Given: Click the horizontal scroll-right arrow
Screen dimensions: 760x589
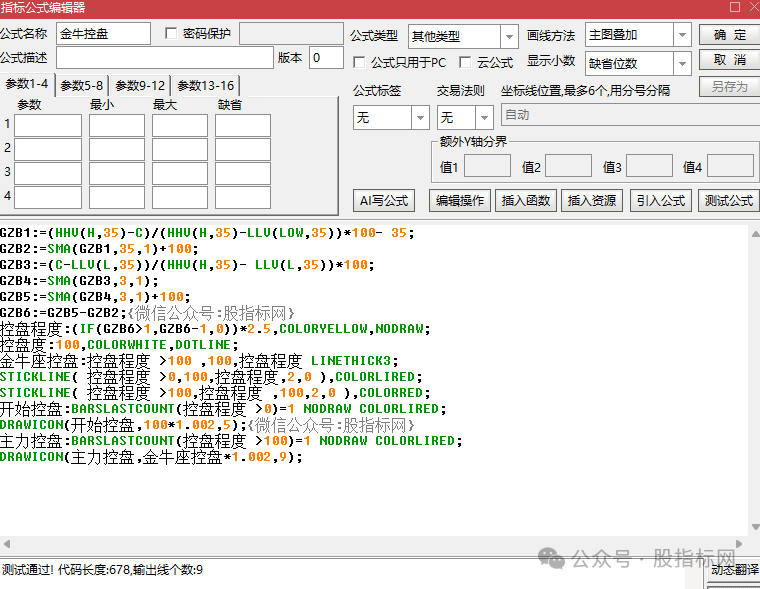Looking at the screenshot, I should tap(739, 544).
